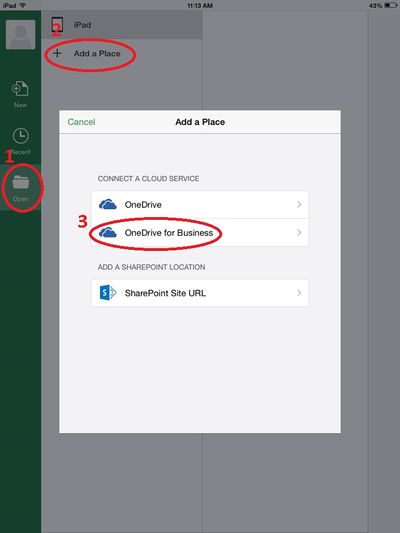Viewport: 400px width, 533px height.
Task: Open the Recent files clock icon
Action: click(x=21, y=136)
